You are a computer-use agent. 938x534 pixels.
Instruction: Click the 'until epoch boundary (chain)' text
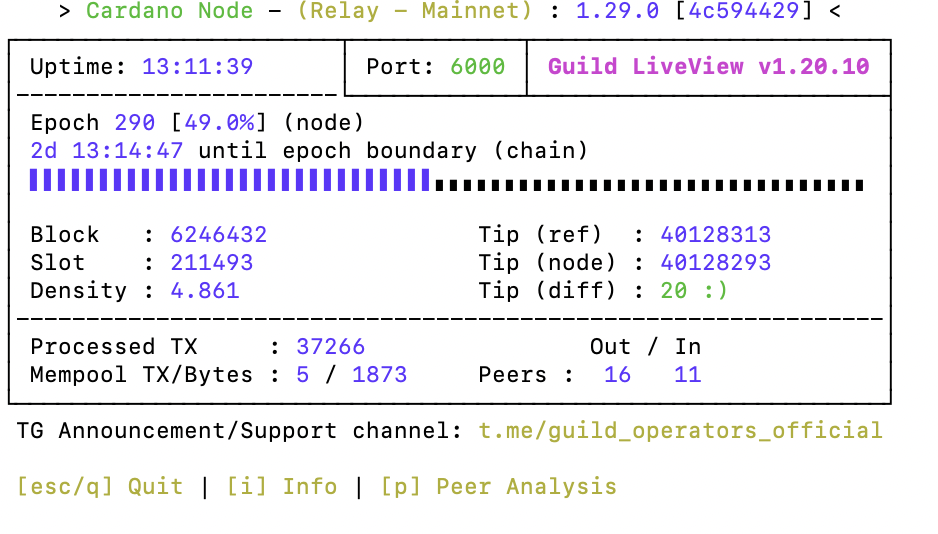click(393, 151)
